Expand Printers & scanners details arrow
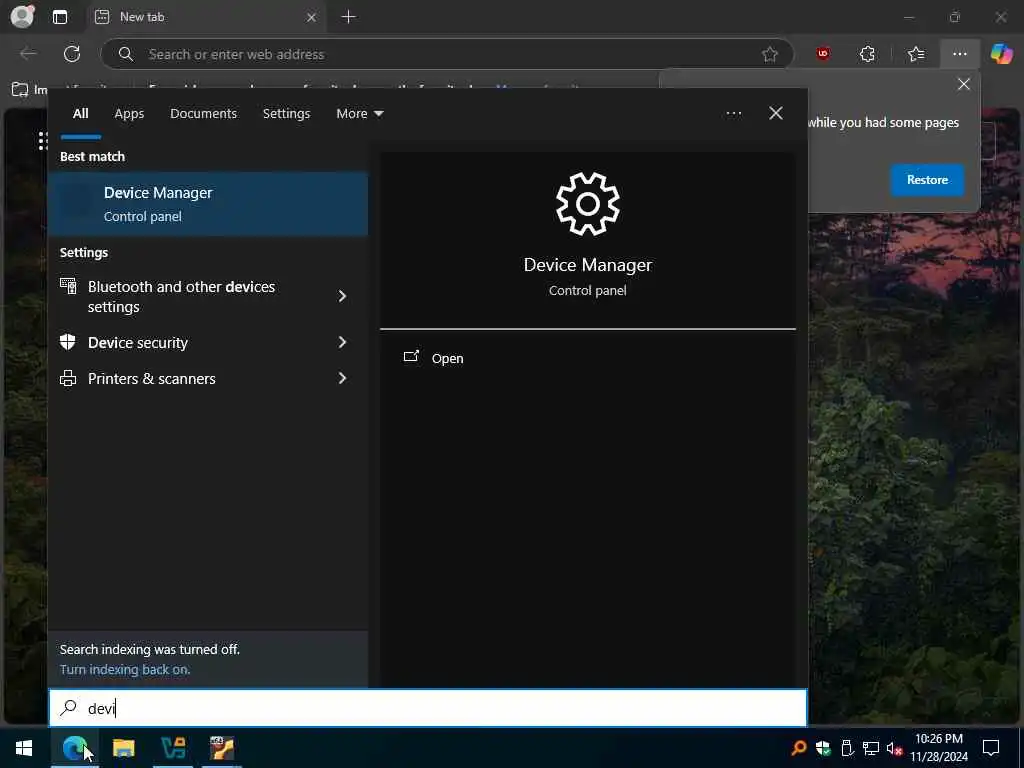This screenshot has height=768, width=1024. tap(342, 378)
